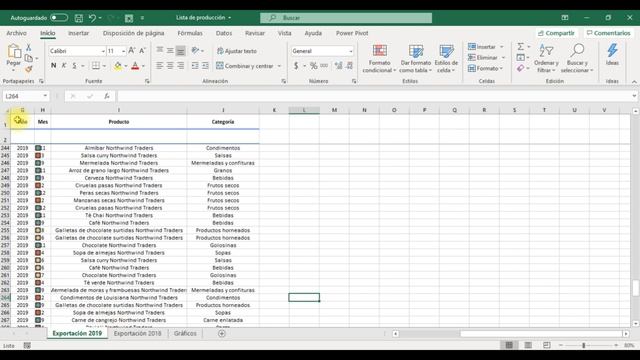Click the Comentarios button
The height and width of the screenshot is (360, 640).
608,33
